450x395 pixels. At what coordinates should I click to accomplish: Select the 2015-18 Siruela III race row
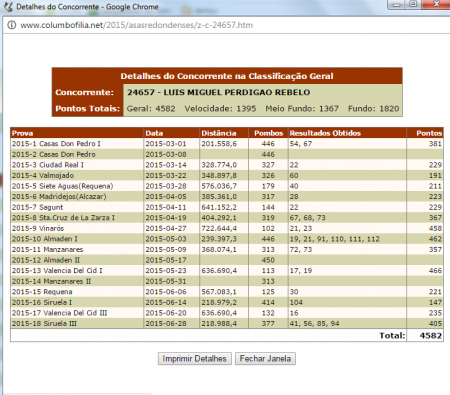coord(227,324)
